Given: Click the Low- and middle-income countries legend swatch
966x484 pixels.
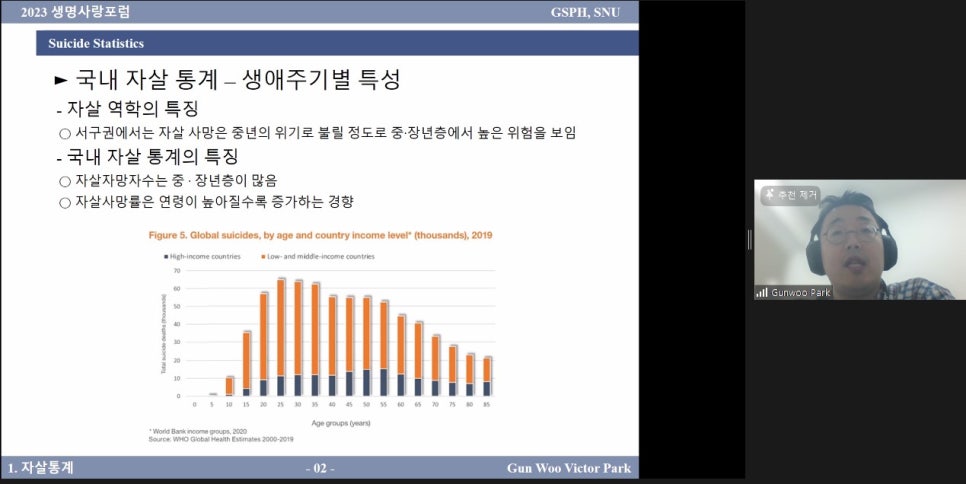Looking at the screenshot, I should click(266, 257).
